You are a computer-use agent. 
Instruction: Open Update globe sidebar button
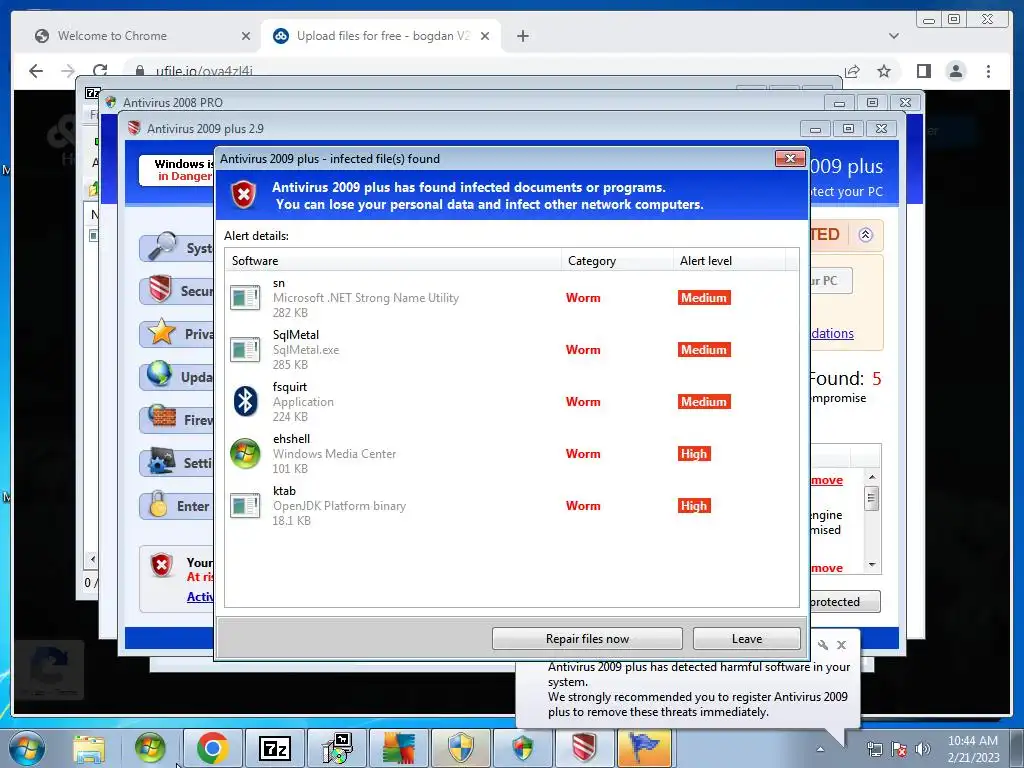(177, 377)
